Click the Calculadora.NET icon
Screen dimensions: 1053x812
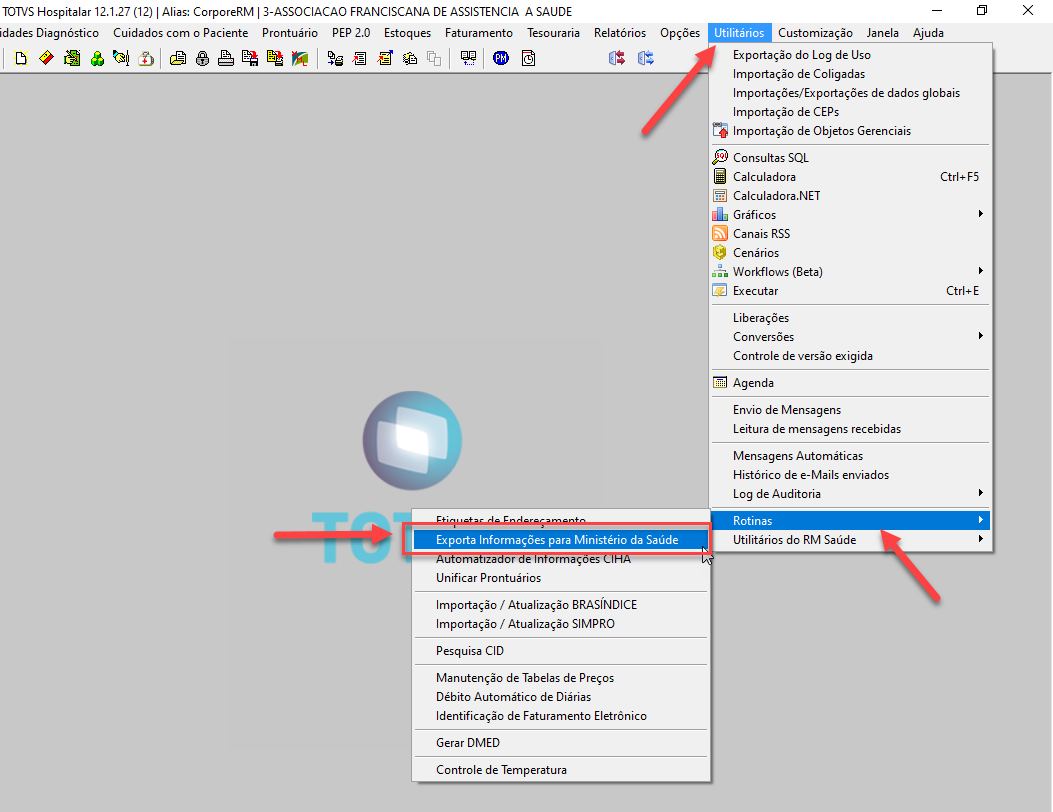pos(720,195)
